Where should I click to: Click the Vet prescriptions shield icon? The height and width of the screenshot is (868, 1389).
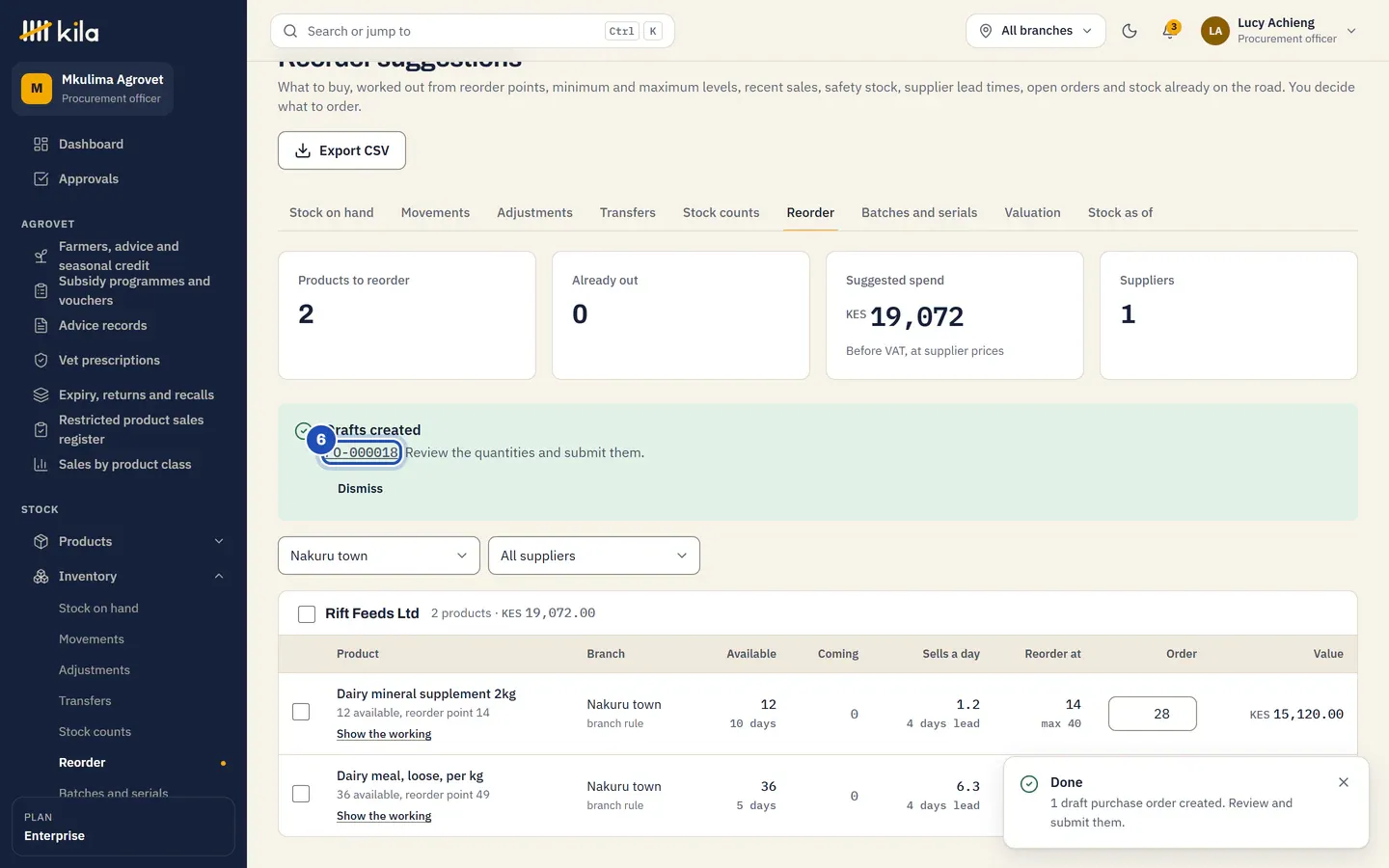pos(41,360)
